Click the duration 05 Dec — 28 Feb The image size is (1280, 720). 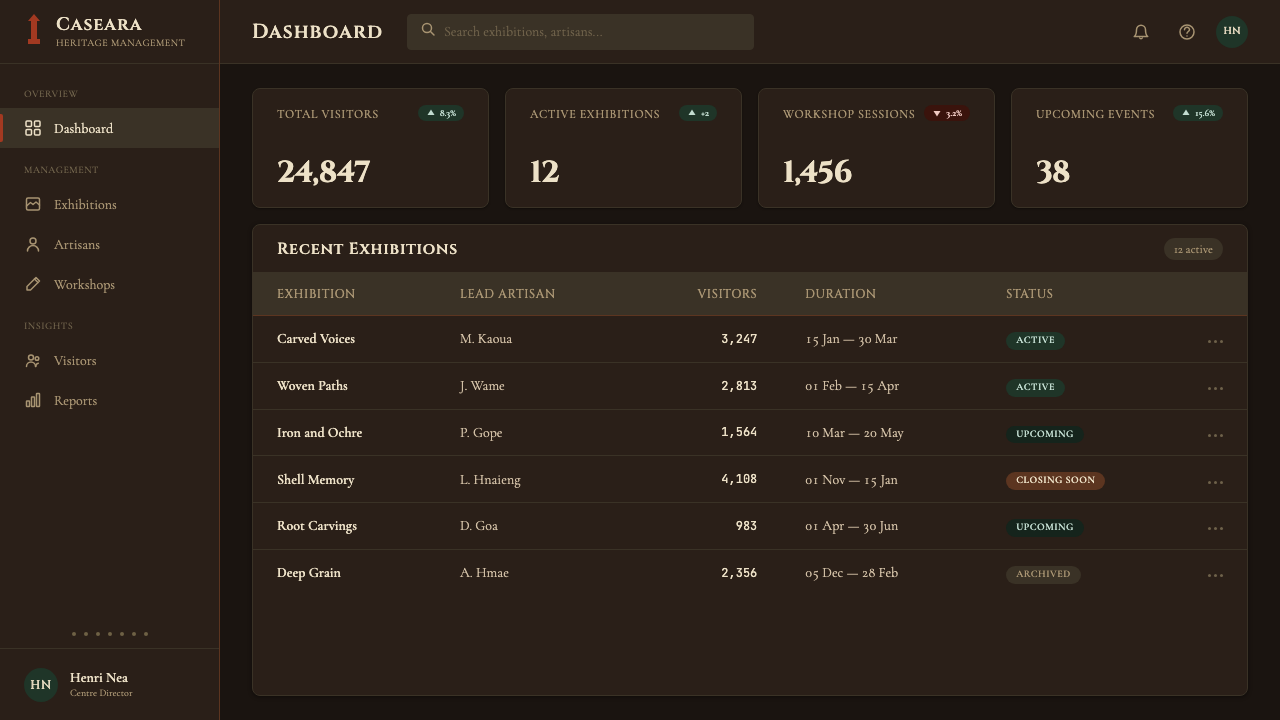[851, 573]
